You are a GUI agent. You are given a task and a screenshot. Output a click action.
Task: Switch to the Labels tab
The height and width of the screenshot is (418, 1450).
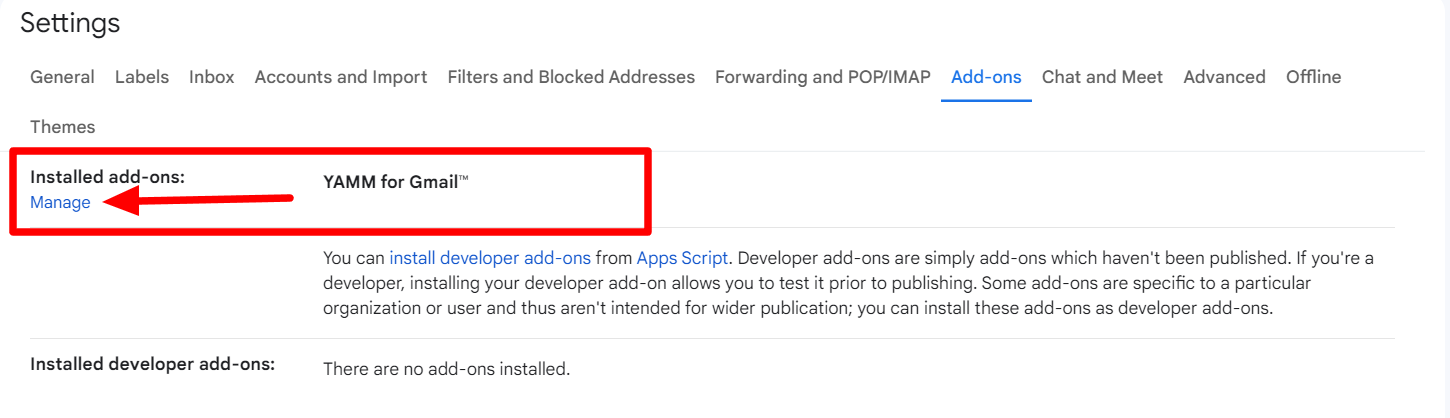click(x=142, y=77)
